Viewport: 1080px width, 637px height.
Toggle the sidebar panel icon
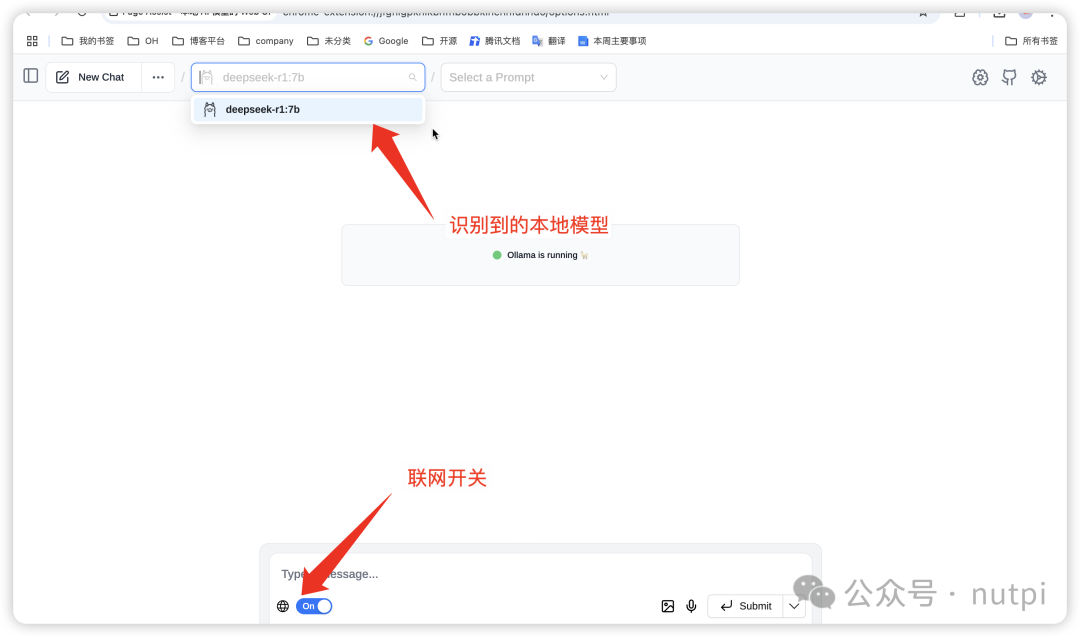[31, 77]
